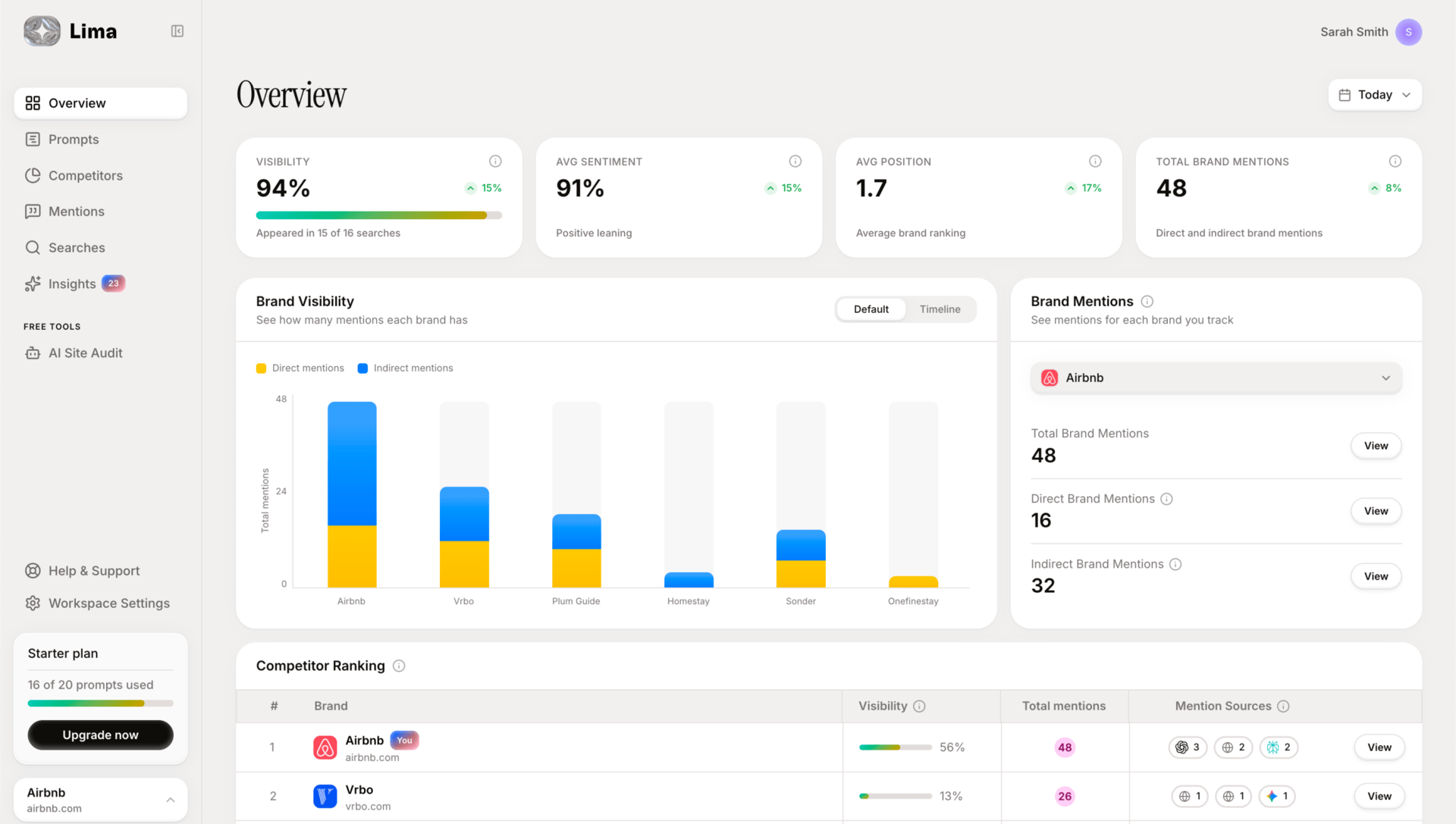Open the Airbnb brand selector dropdown
Viewport: 1456px width, 824px height.
[1216, 378]
